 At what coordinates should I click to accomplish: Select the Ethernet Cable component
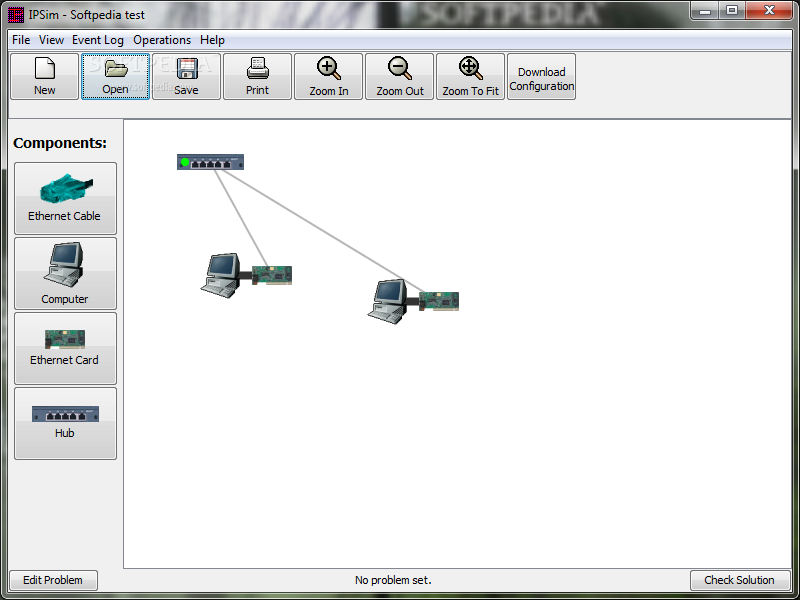click(65, 198)
